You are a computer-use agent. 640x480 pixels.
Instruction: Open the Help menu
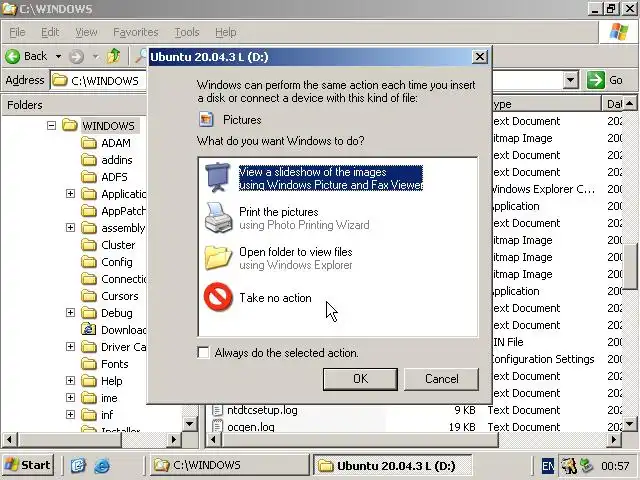coord(226,32)
